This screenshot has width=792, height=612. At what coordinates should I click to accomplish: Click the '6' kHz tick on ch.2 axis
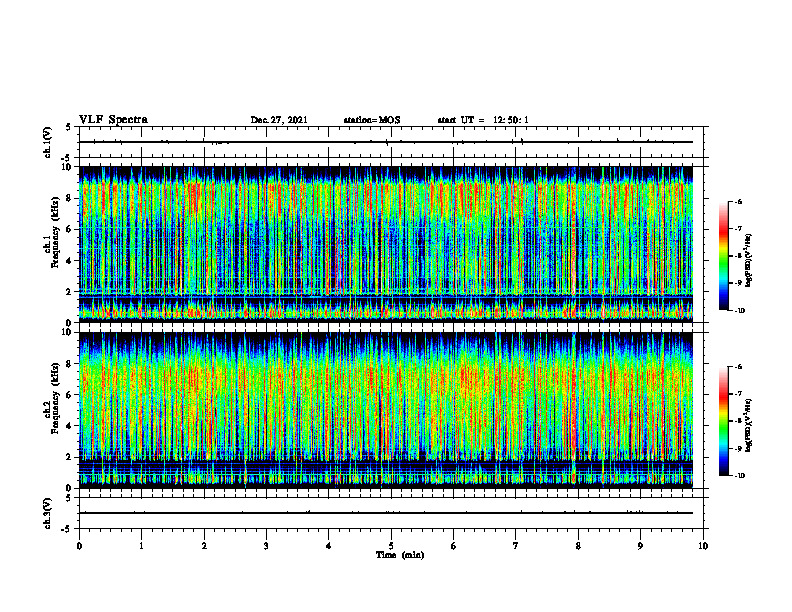pyautogui.click(x=69, y=395)
